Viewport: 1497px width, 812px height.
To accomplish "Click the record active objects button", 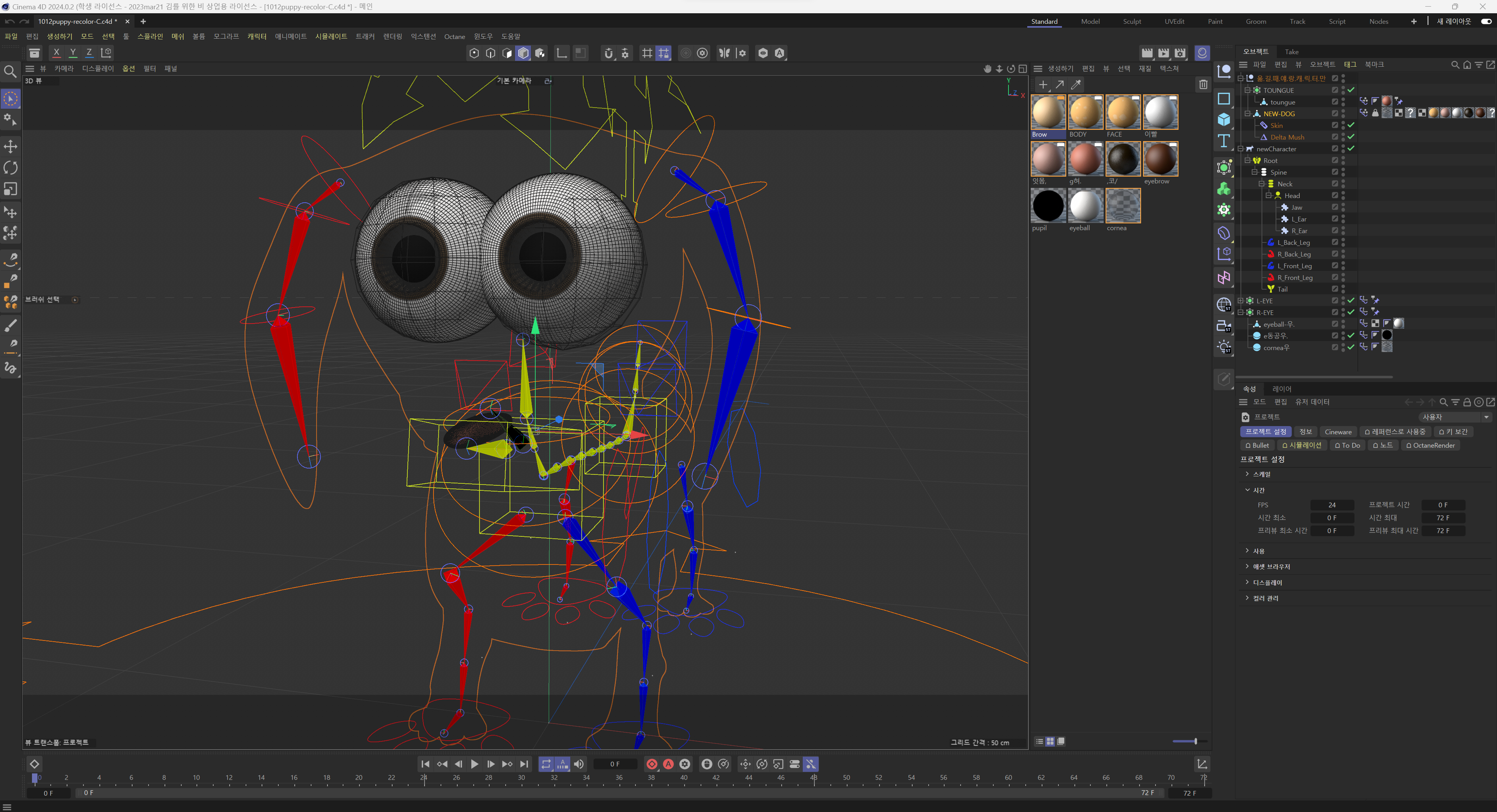I will [652, 764].
